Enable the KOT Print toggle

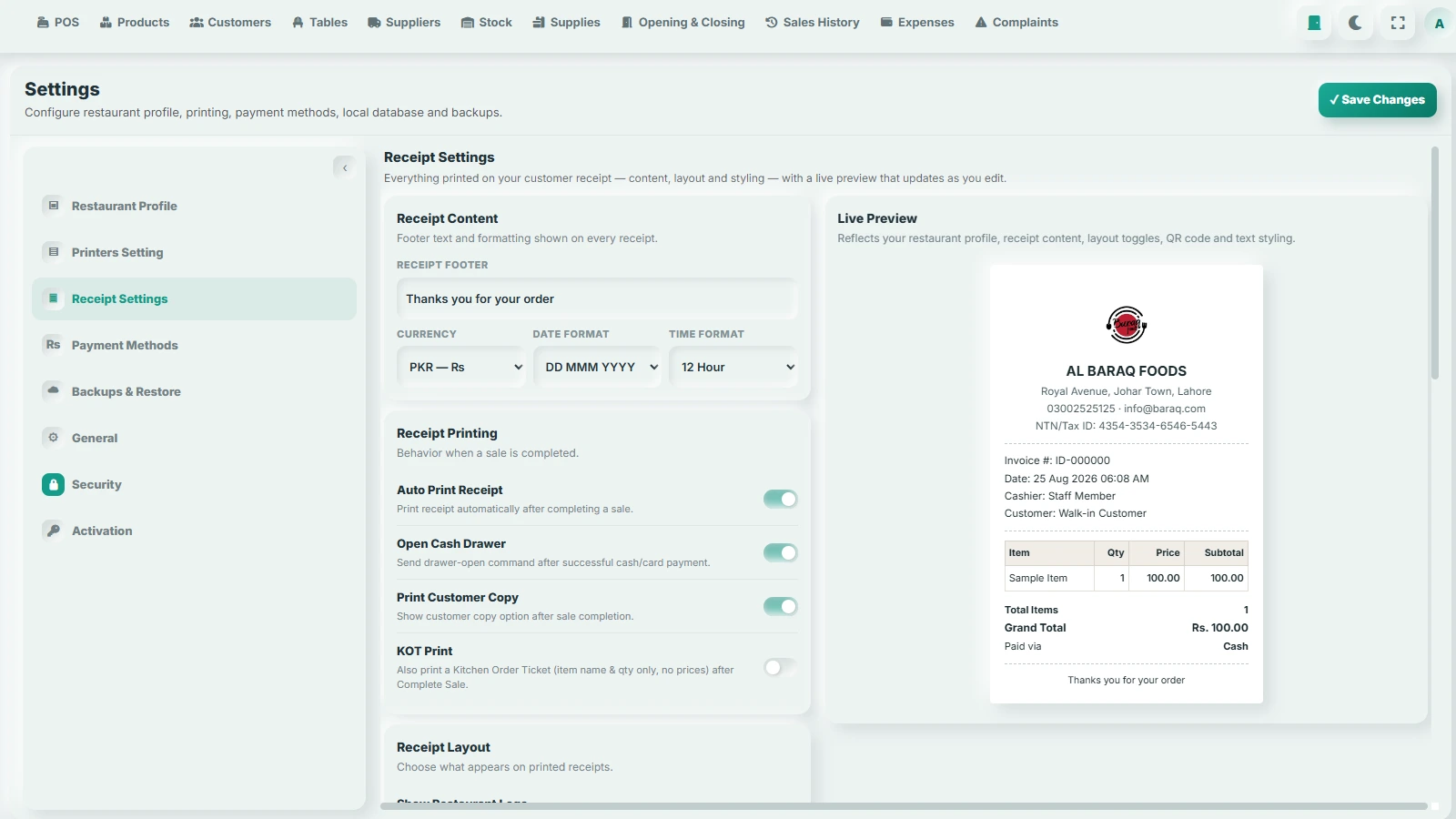click(780, 667)
